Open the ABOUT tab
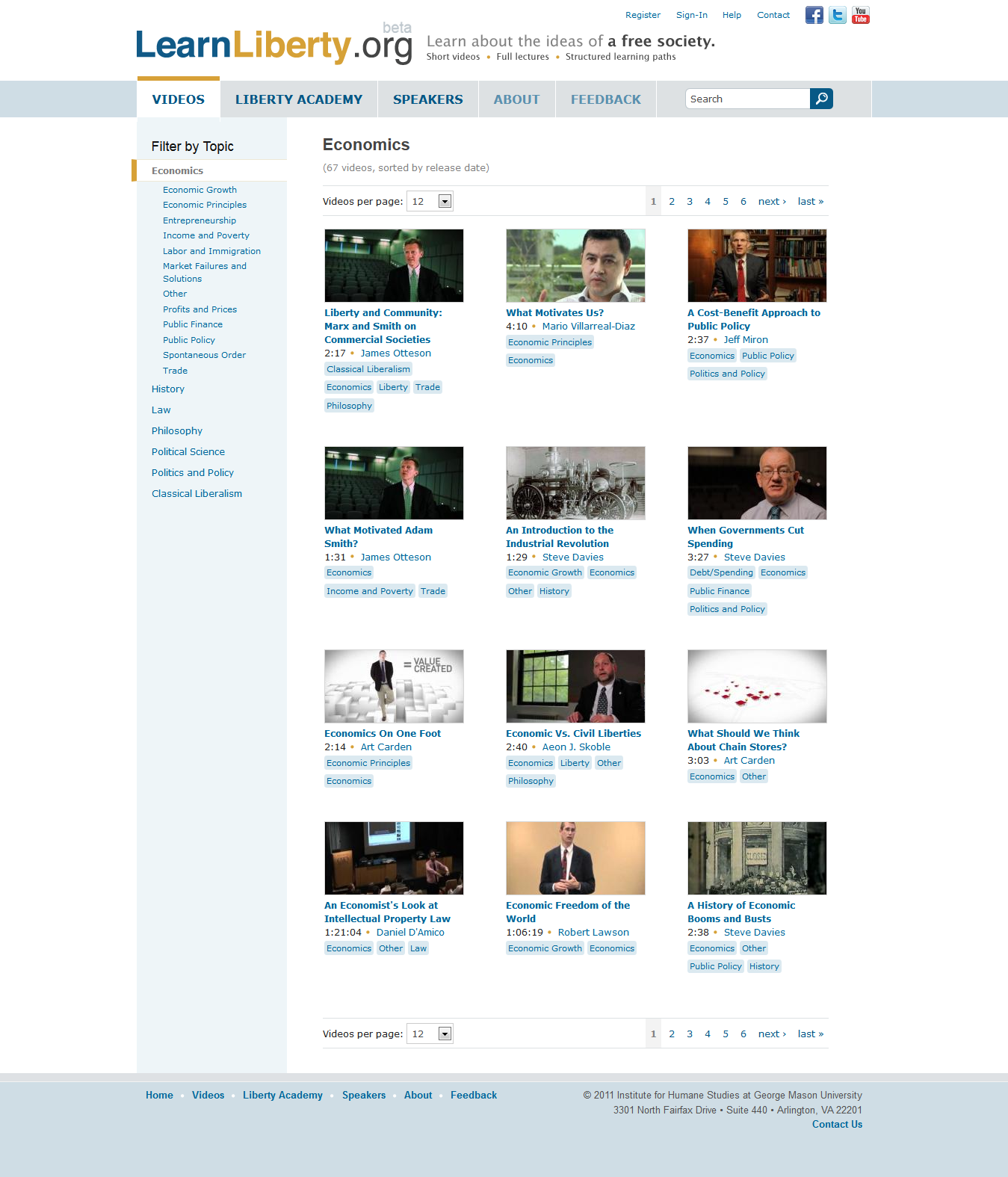 (x=516, y=99)
